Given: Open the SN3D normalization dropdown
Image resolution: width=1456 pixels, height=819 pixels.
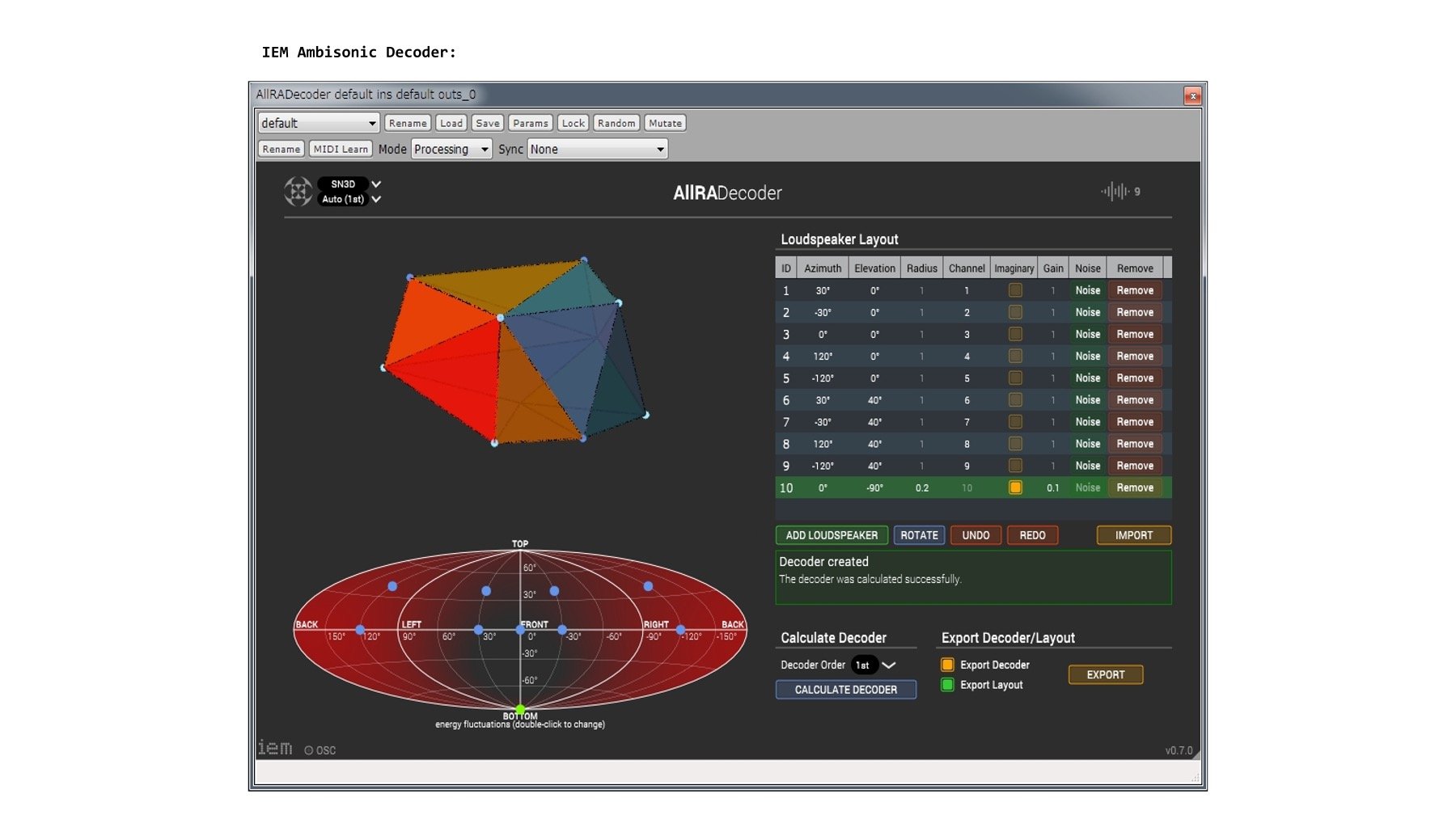Looking at the screenshot, I should click(349, 184).
